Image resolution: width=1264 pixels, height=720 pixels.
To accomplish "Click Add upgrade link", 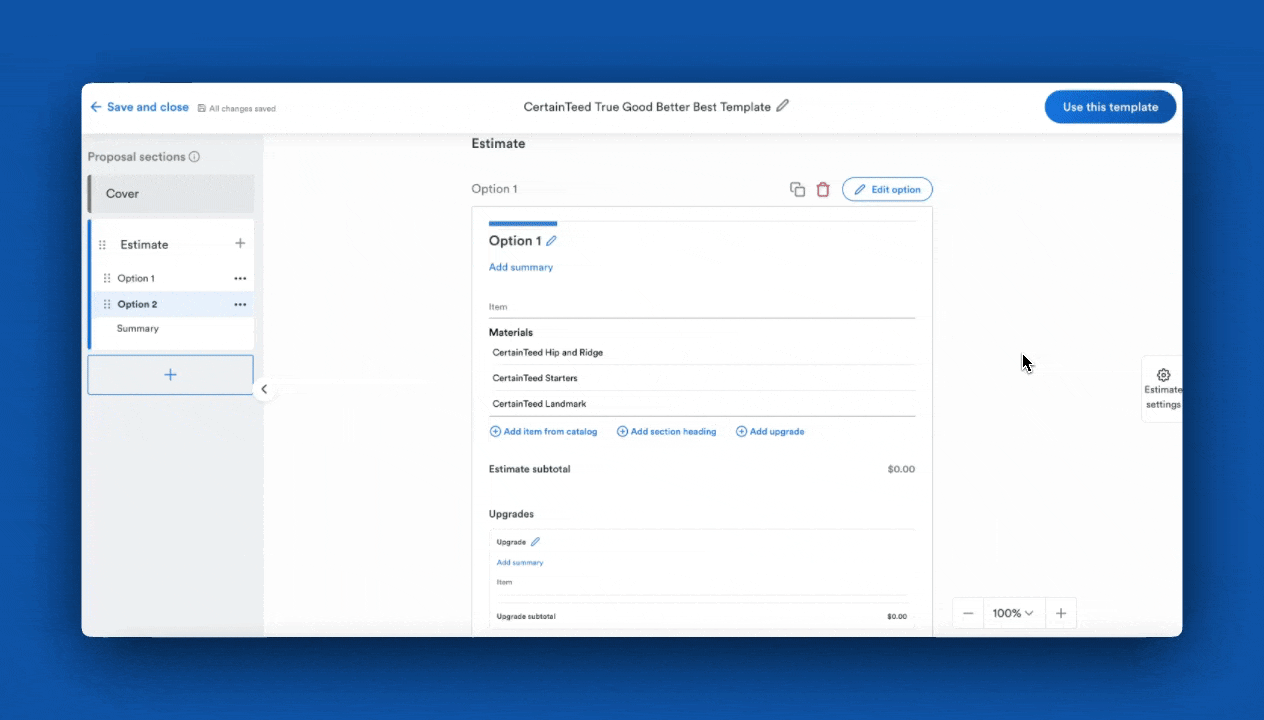I will coord(770,432).
